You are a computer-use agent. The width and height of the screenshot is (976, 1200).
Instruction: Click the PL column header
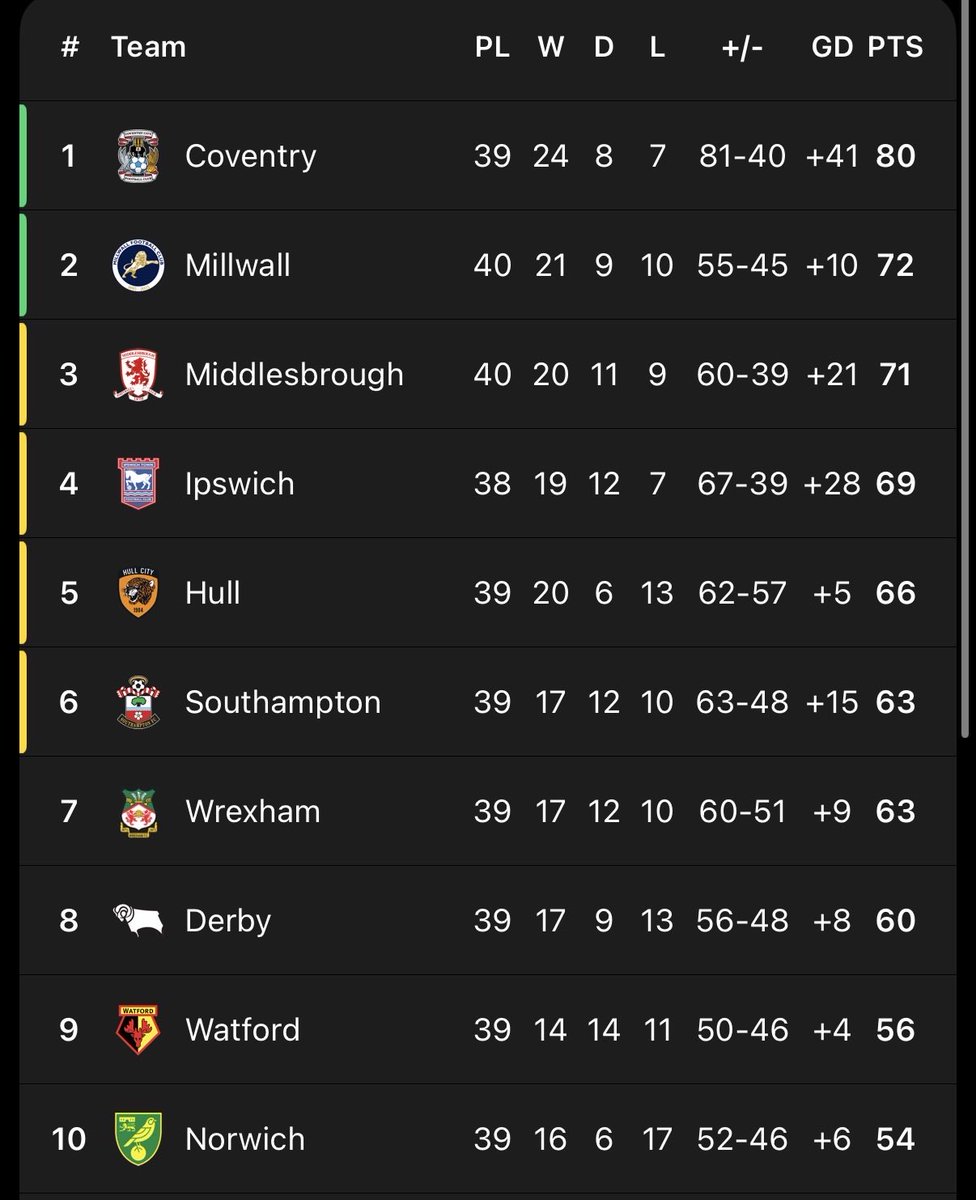(492, 47)
